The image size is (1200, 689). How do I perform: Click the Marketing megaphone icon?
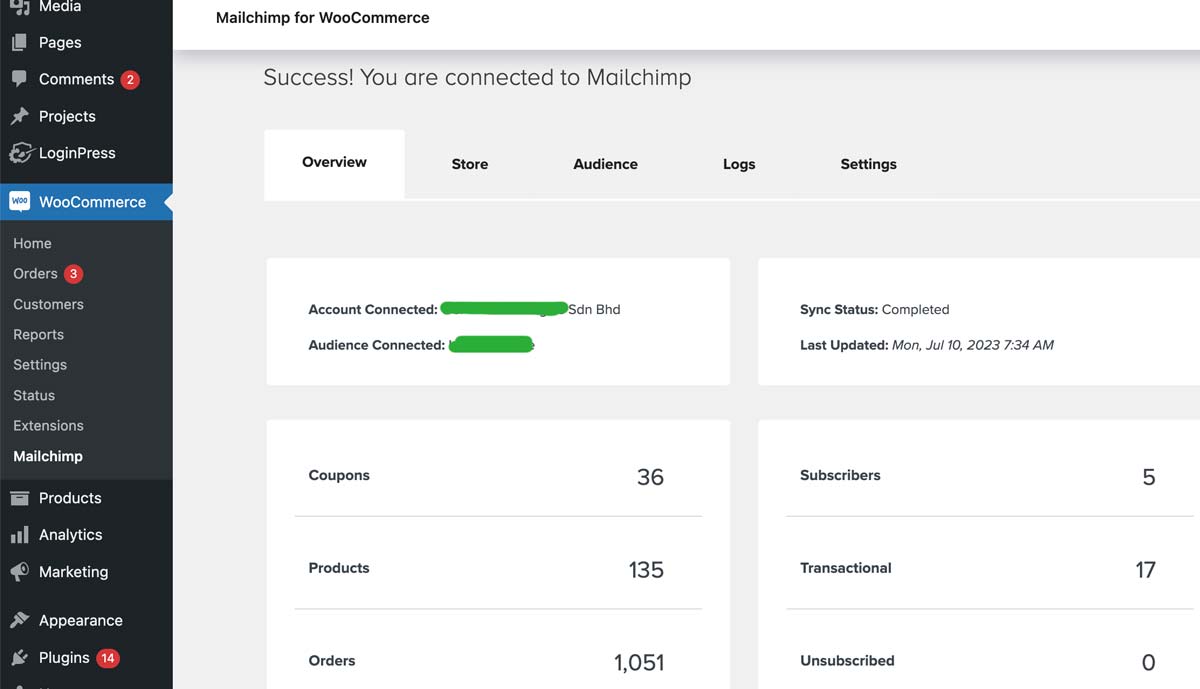pos(19,572)
